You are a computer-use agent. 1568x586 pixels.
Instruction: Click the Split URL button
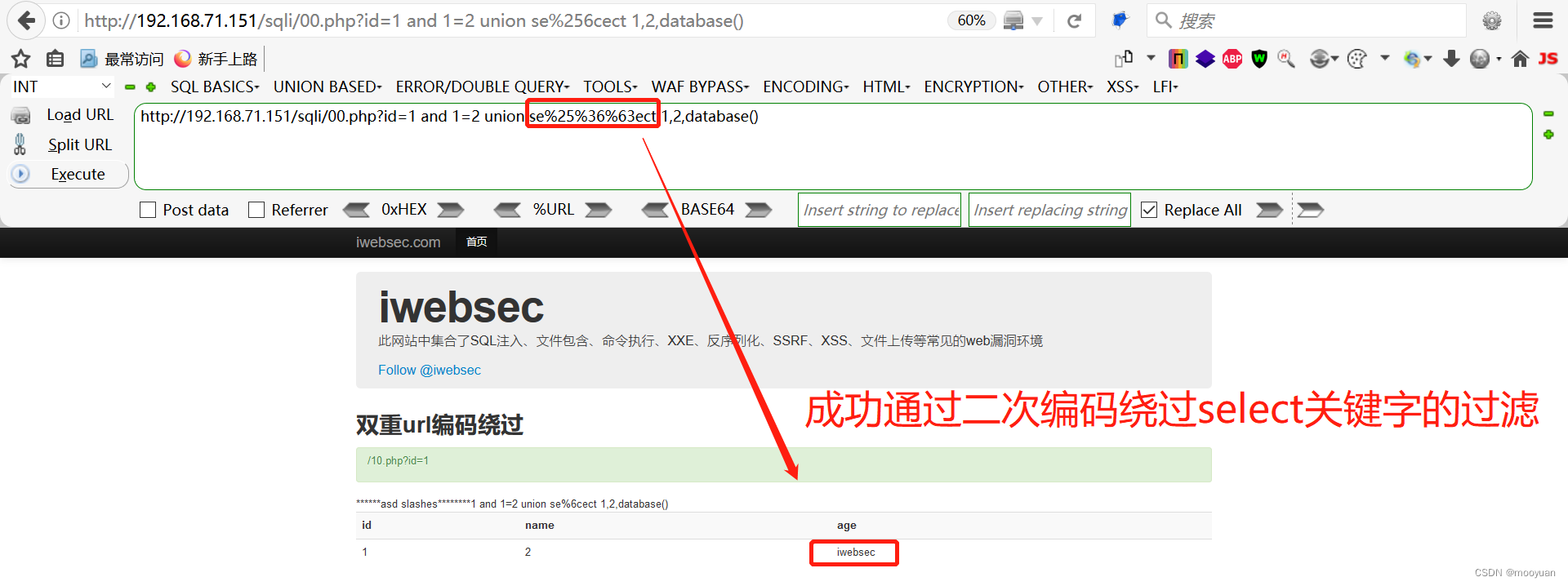80,144
